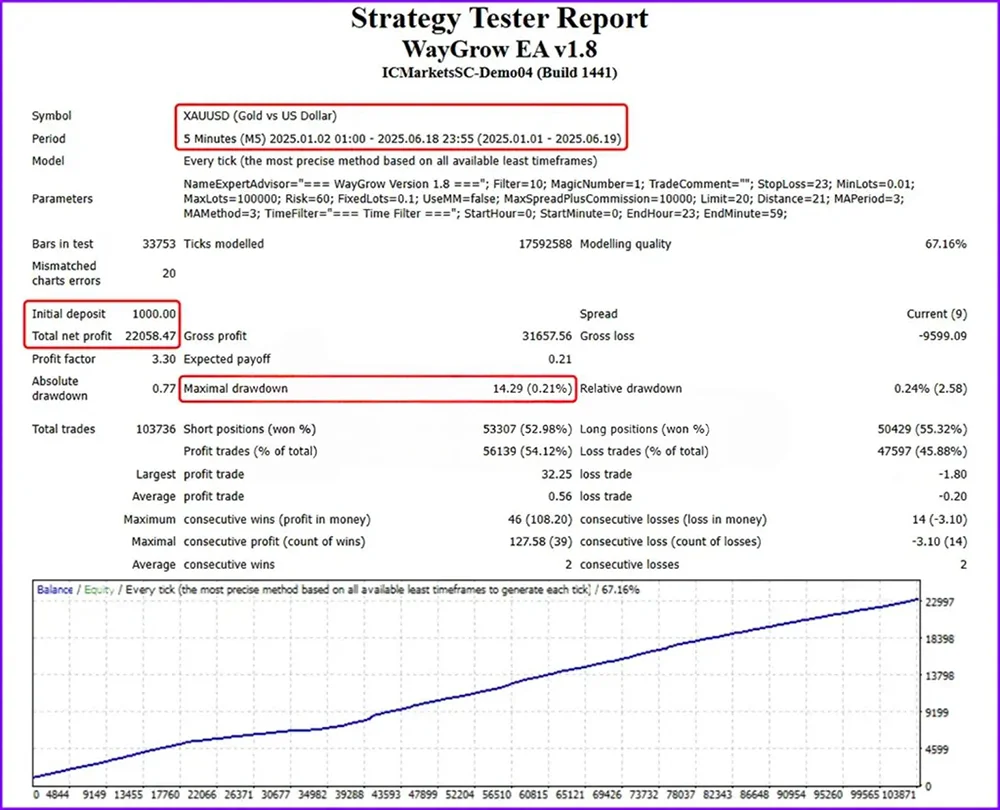Click the Bars in test value 33753

coord(159,244)
